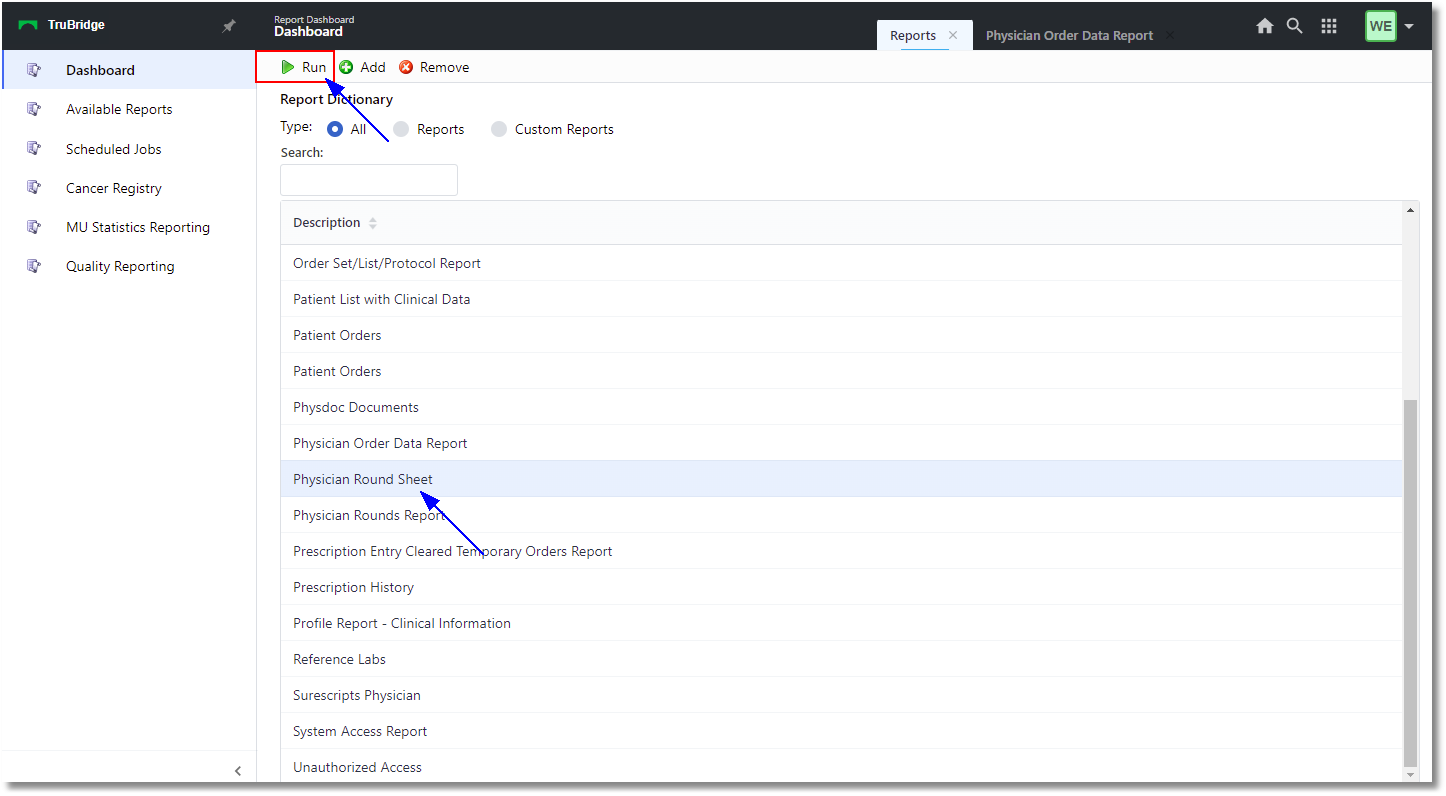Click the report list scrollbar thumb
The image size is (1446, 796).
pos(1411,583)
